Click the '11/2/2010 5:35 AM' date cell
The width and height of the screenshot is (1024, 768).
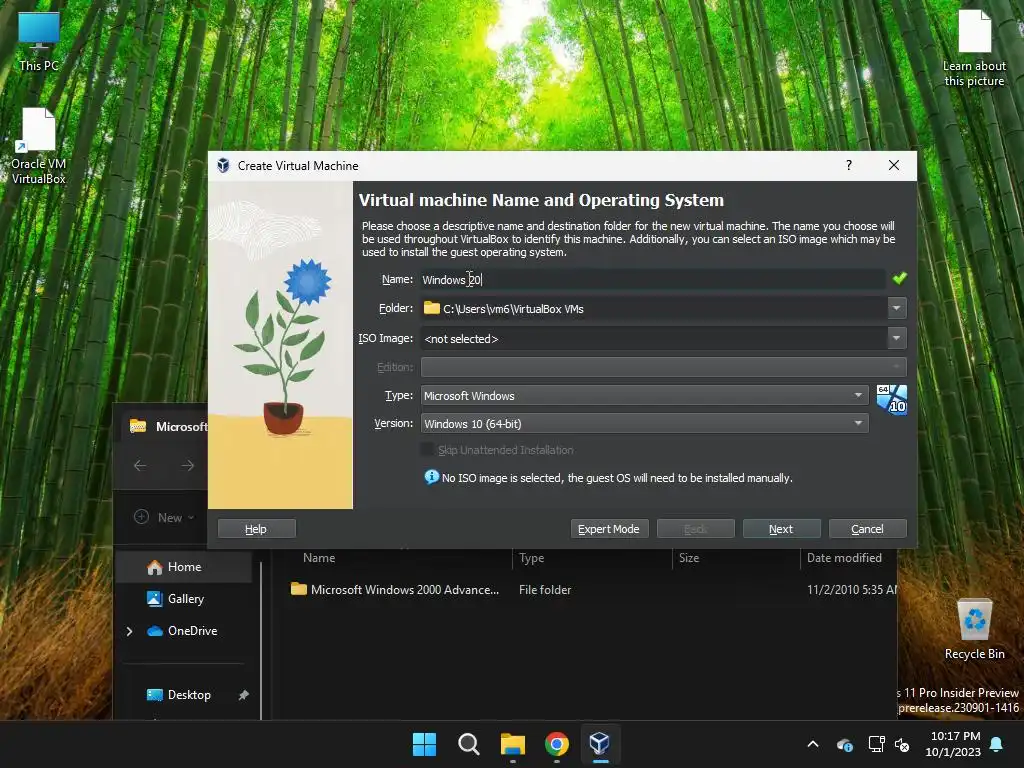tap(852, 590)
